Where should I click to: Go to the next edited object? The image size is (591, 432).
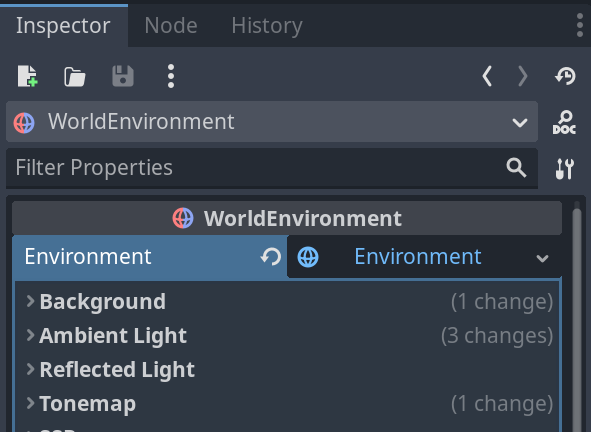pos(523,77)
